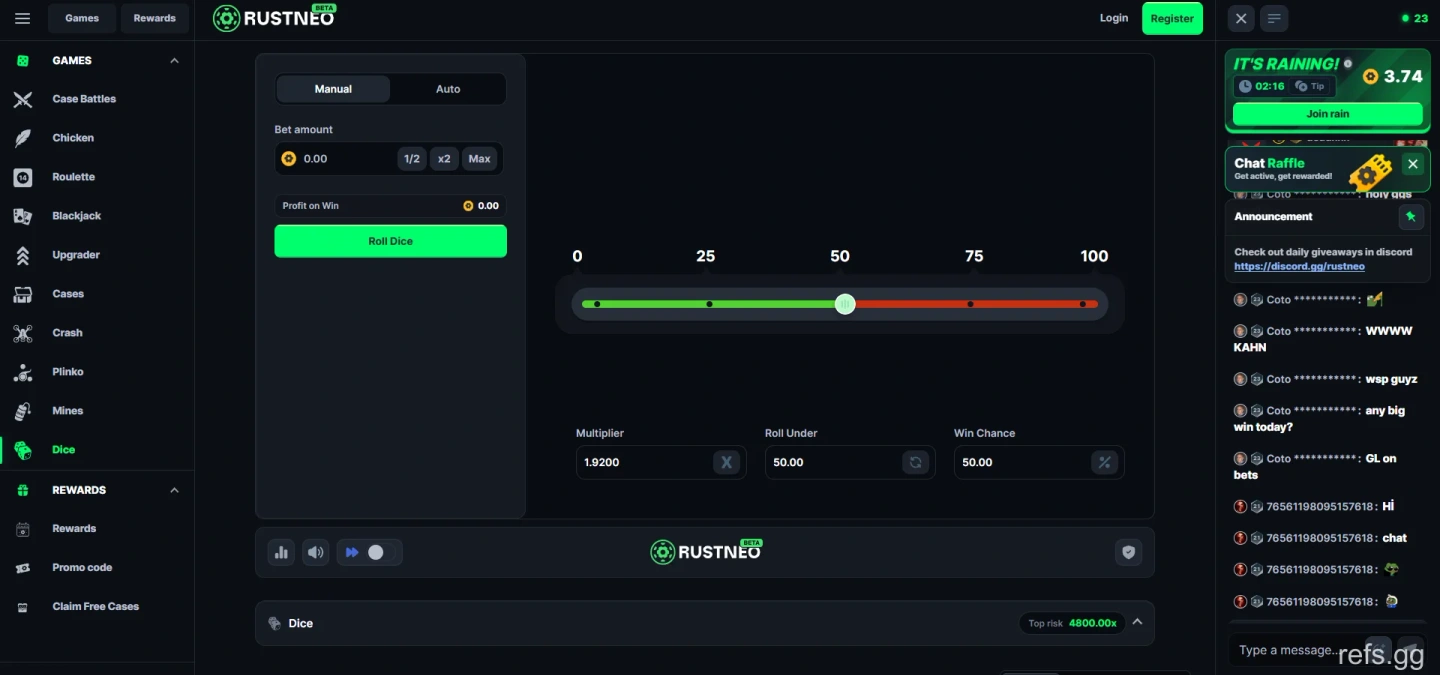
Task: Open the Upgrader game
Action: tap(76, 255)
